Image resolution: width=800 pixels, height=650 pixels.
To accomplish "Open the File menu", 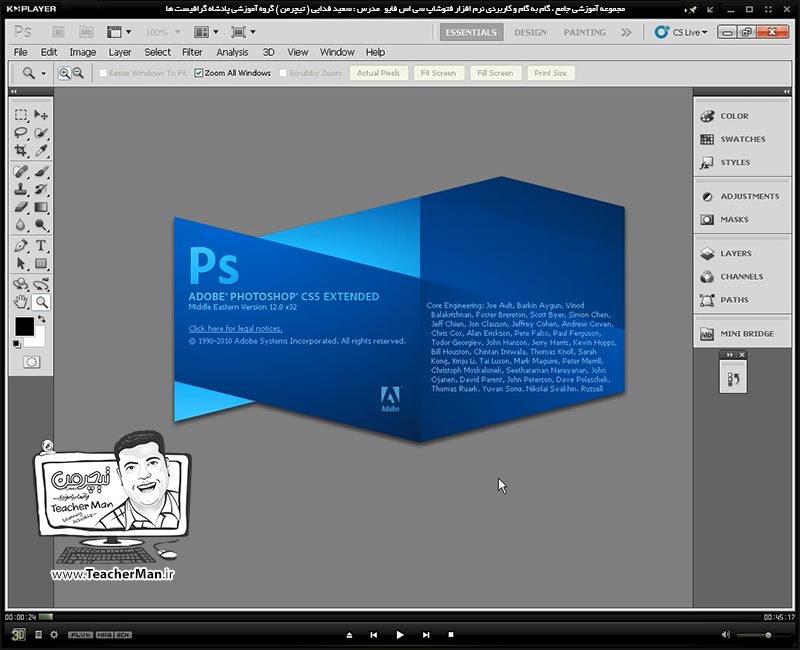I will 20,52.
